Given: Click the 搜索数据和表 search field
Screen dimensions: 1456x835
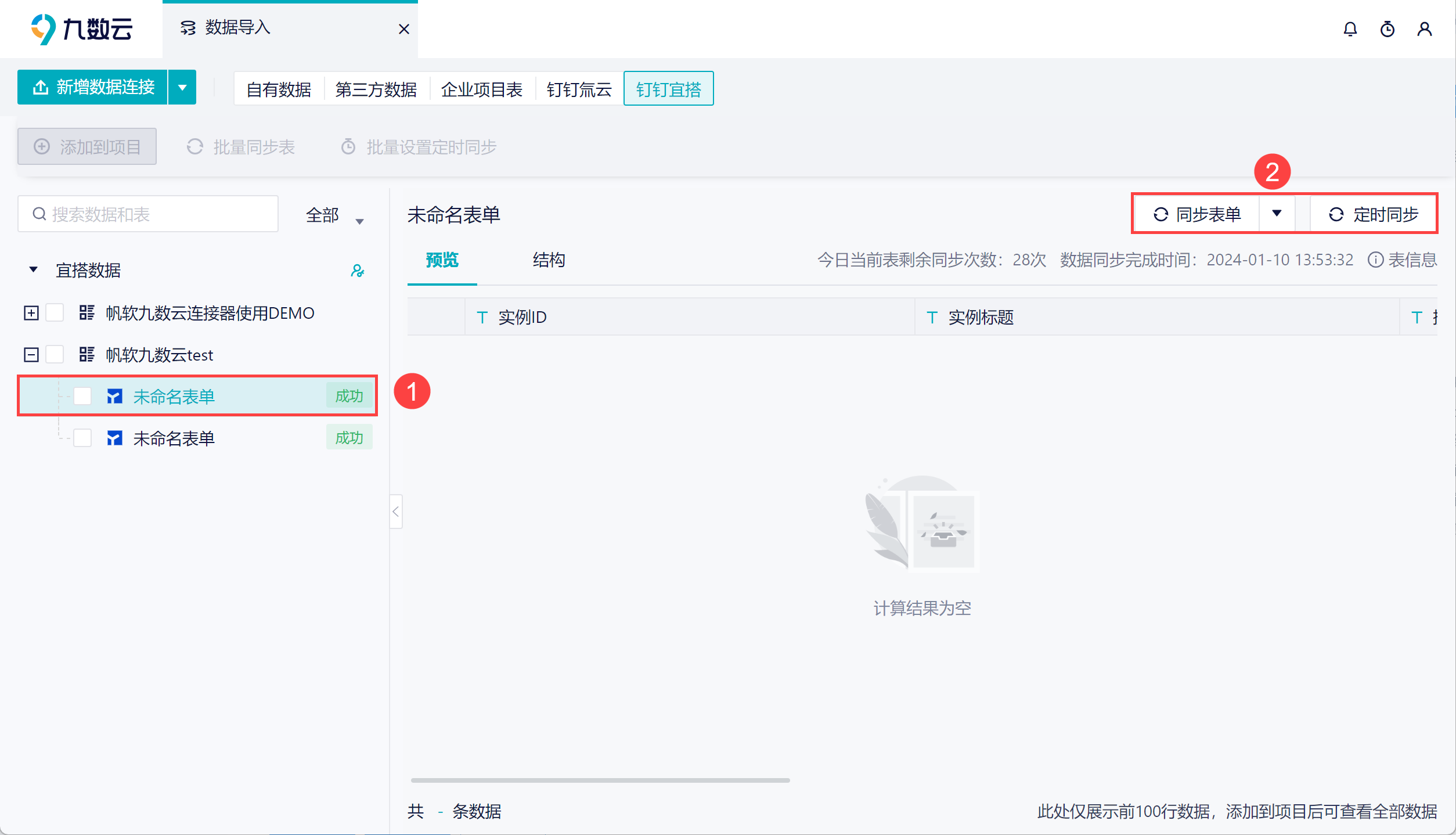Looking at the screenshot, I should (148, 214).
